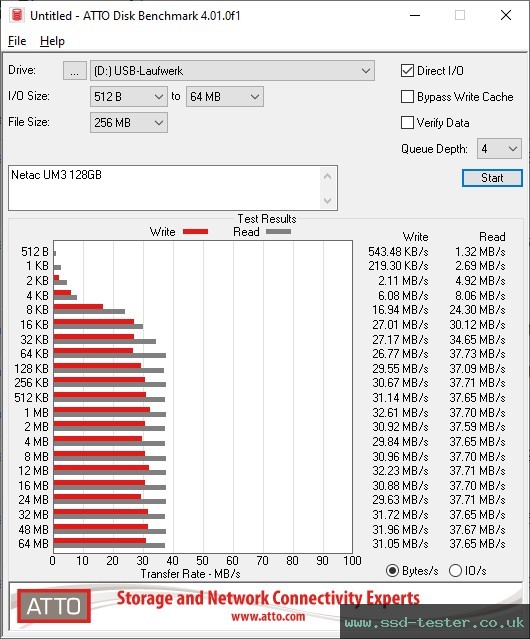Click the 31.05 MB/s write value
This screenshot has width=530, height=639.
pos(400,544)
